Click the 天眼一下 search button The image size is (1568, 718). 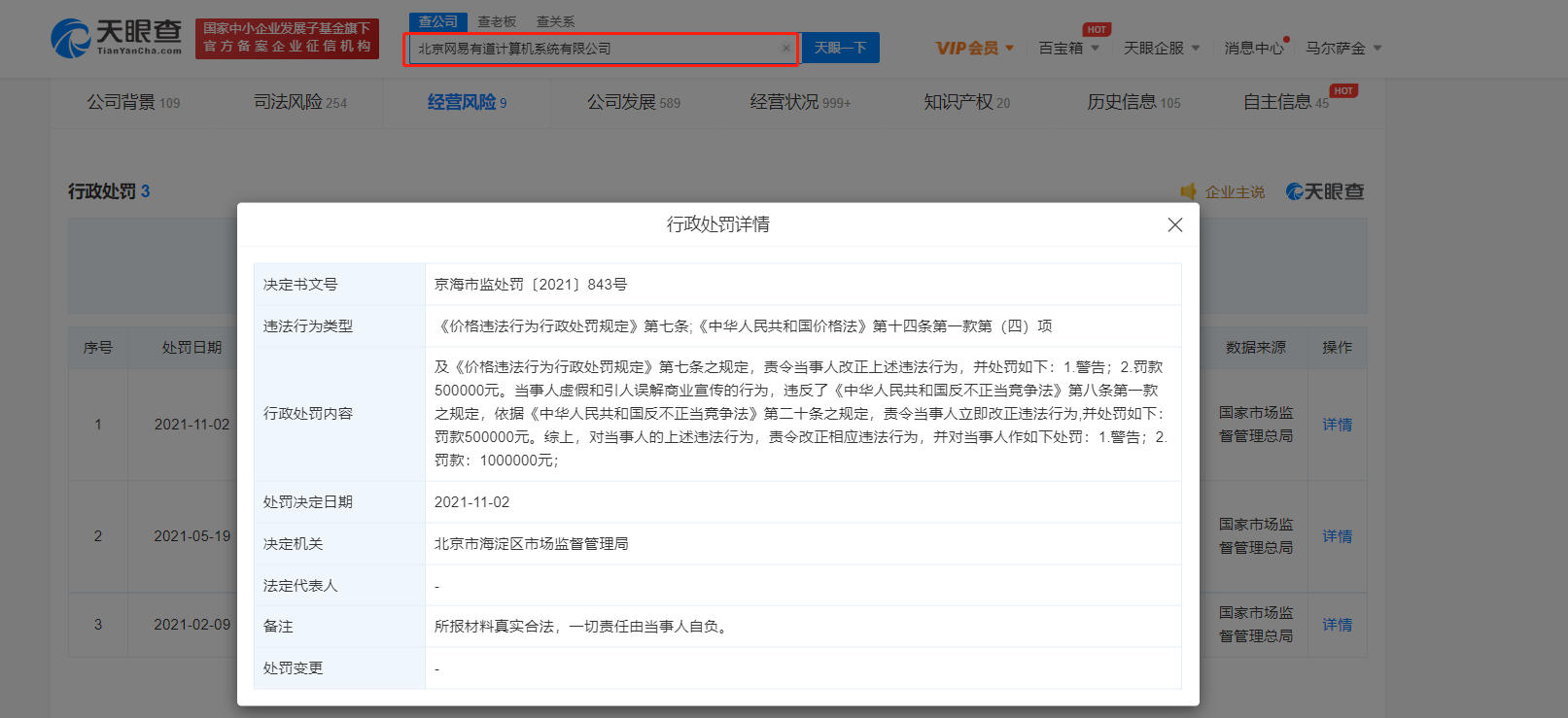(x=841, y=48)
